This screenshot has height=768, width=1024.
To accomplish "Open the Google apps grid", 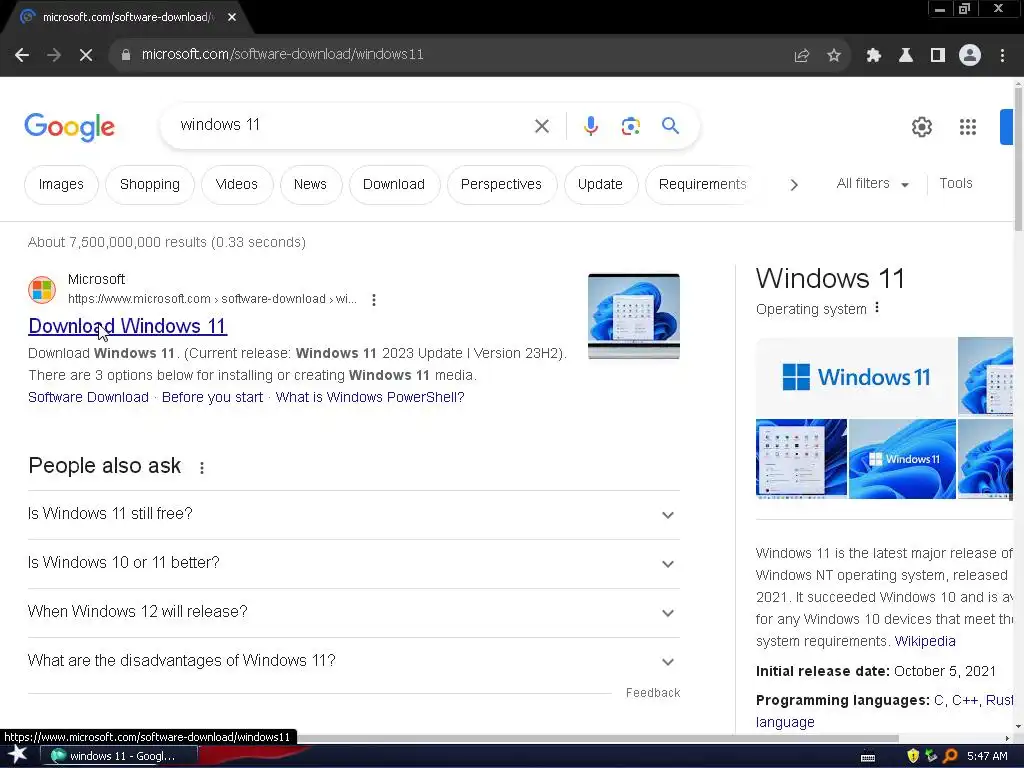I will pyautogui.click(x=968, y=127).
